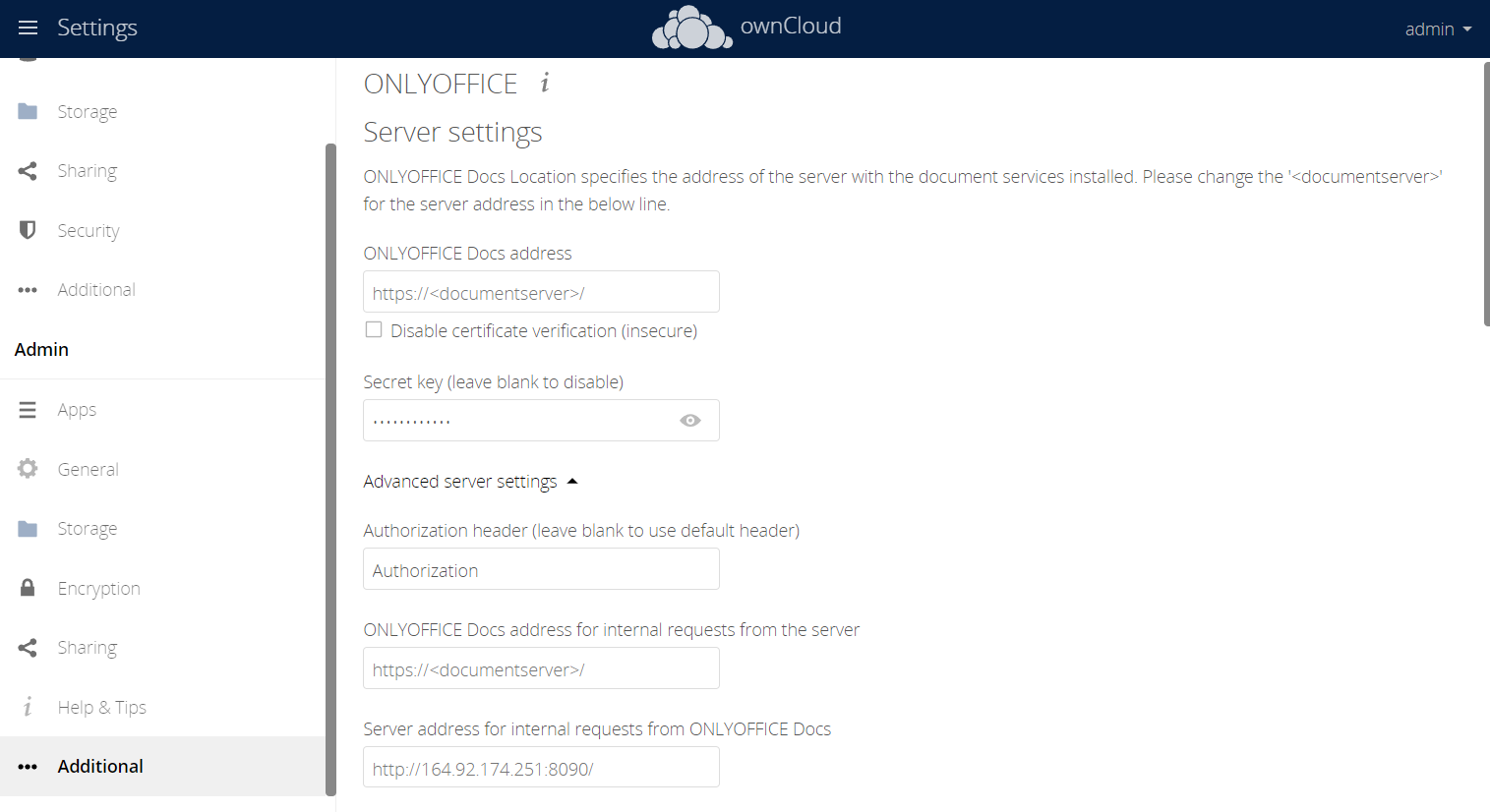Click the Apps list icon
The height and width of the screenshot is (812, 1490).
tap(28, 409)
